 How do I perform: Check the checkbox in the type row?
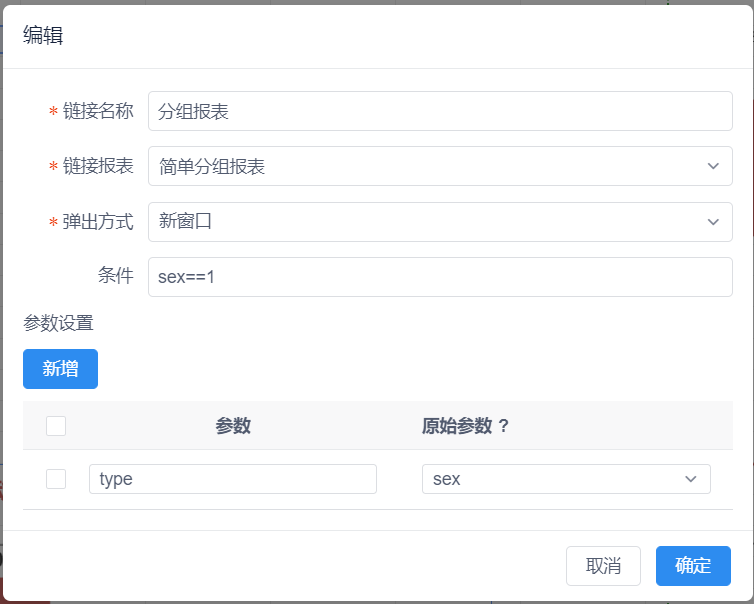click(56, 479)
